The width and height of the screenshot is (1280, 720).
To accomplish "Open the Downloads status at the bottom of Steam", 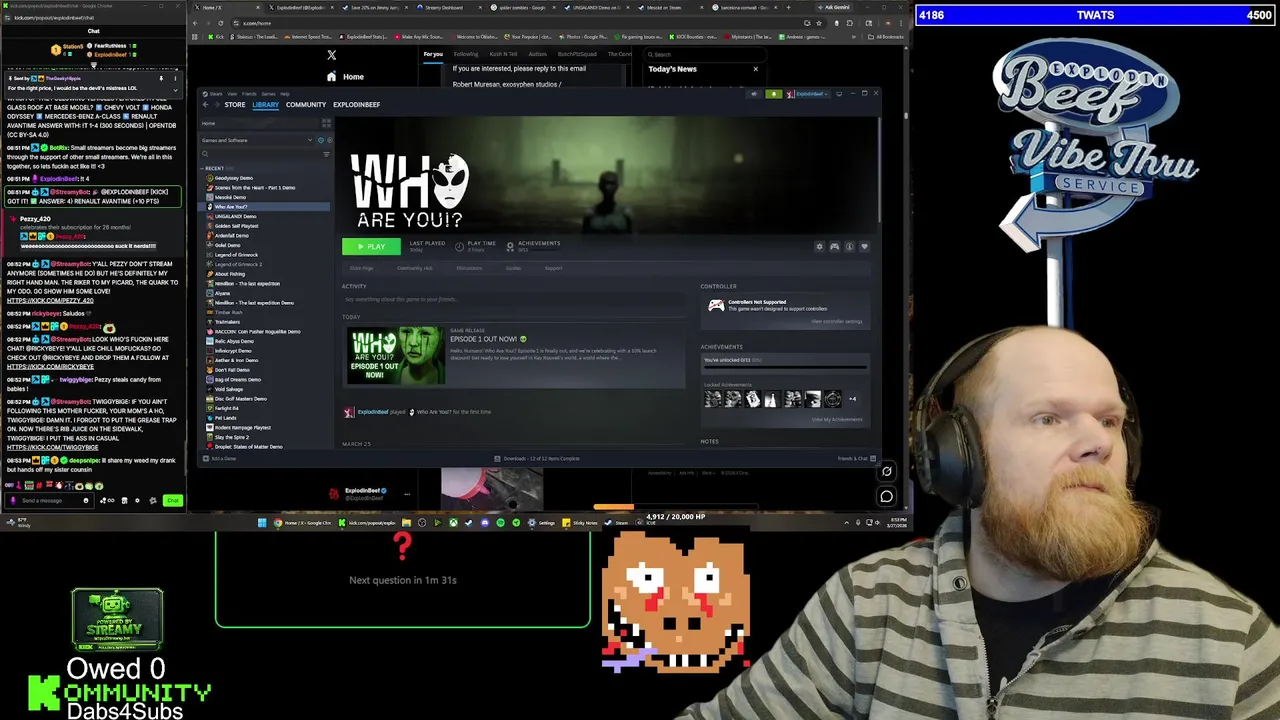I will pos(538,458).
